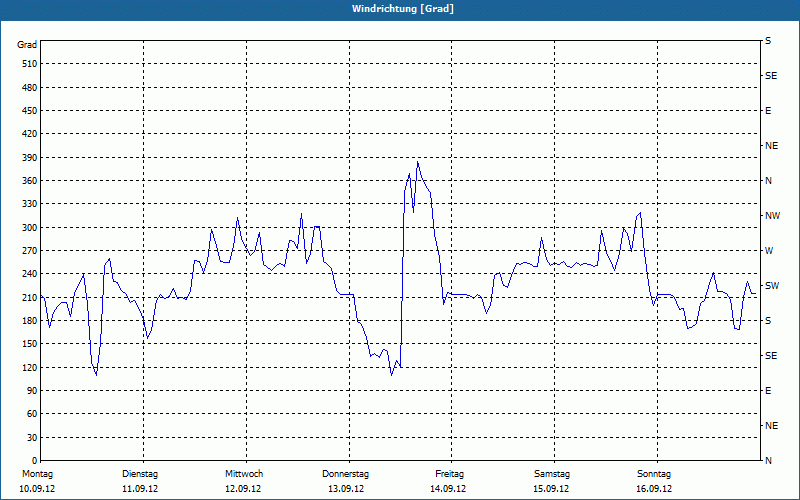
Task: Click the 120 degree axis value
Action: click(30, 367)
